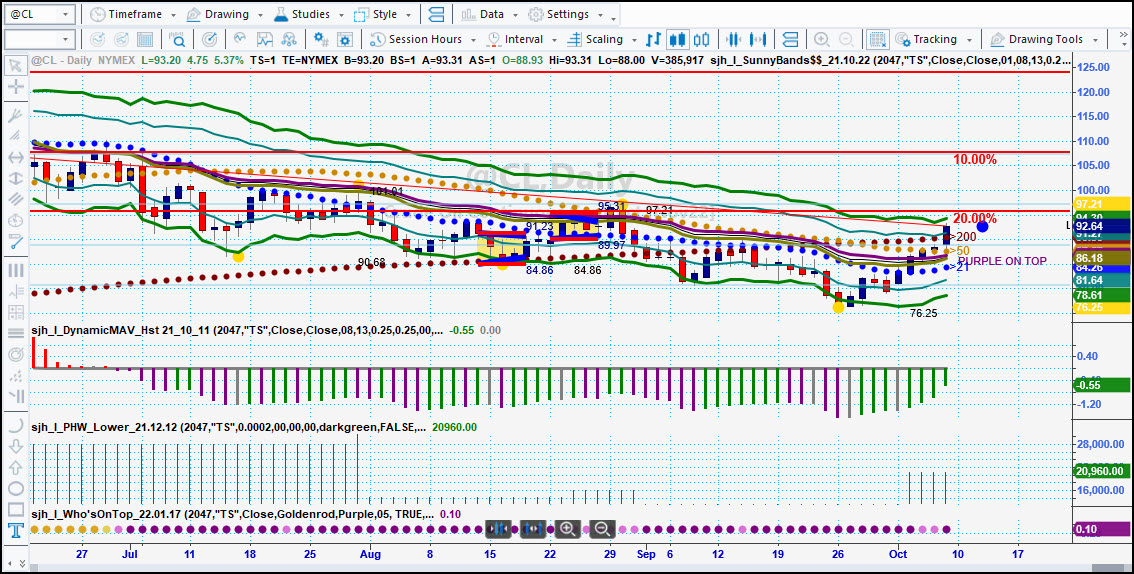Select the pointer arrow drawing tool
Image resolution: width=1134 pixels, height=574 pixels.
(x=14, y=66)
